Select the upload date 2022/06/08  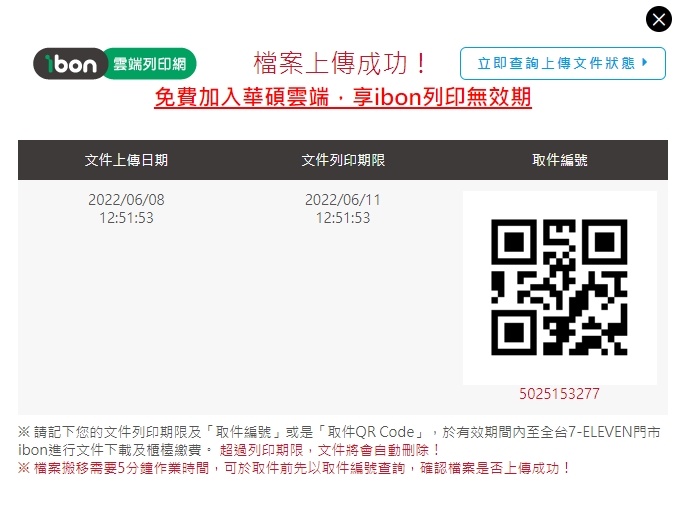pyautogui.click(x=126, y=200)
